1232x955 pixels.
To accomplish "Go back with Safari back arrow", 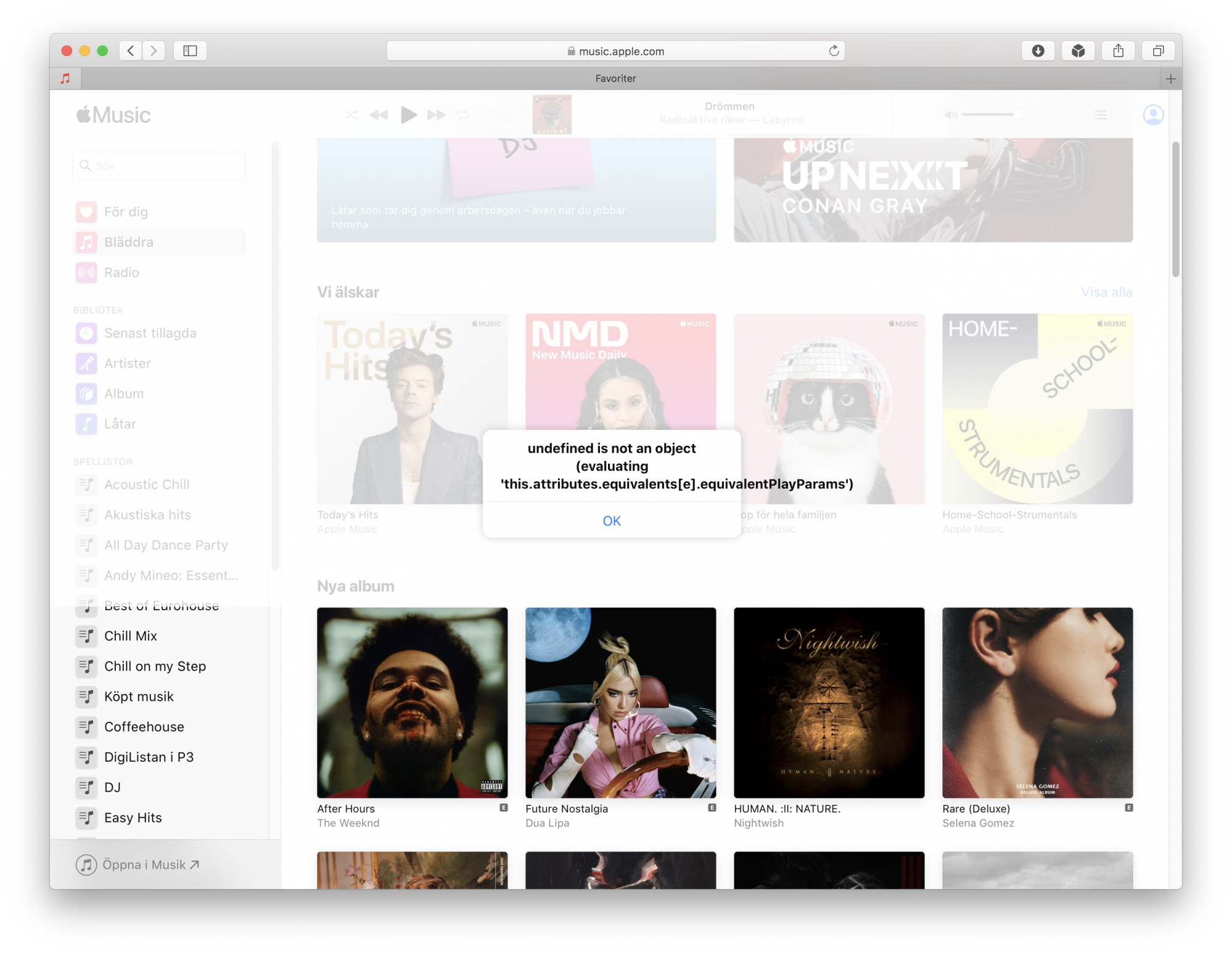I will click(x=131, y=51).
